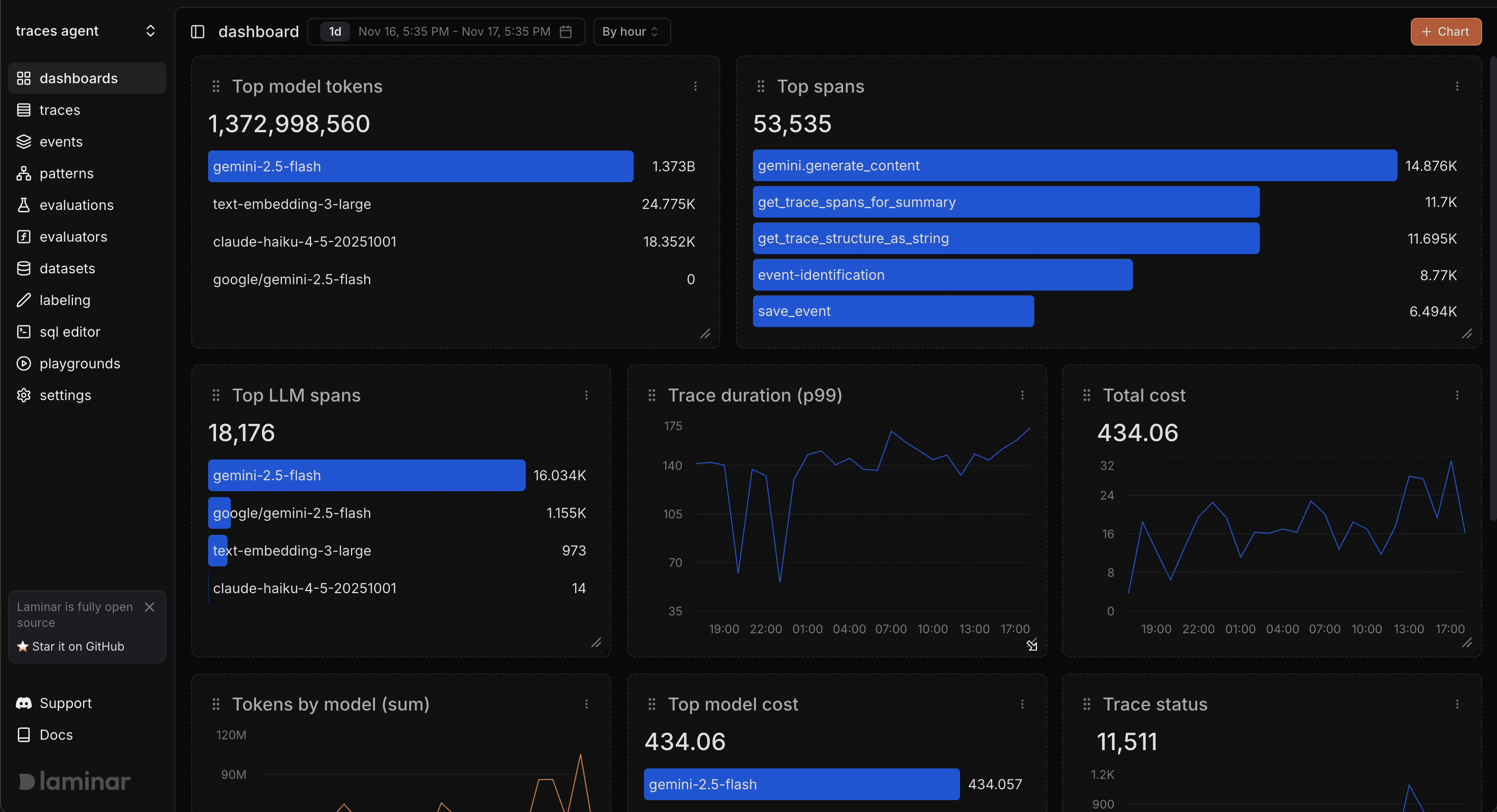Open the Top model tokens options menu
This screenshot has height=812, width=1497.
[x=695, y=86]
